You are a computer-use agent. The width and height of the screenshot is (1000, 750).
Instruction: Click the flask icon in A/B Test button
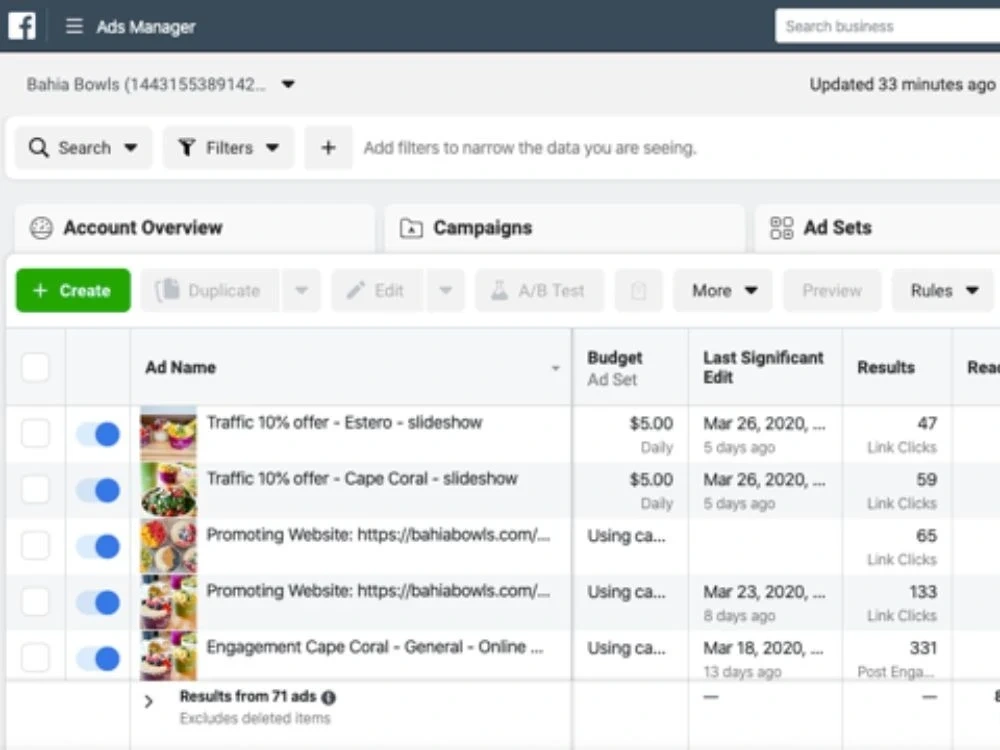coord(499,291)
